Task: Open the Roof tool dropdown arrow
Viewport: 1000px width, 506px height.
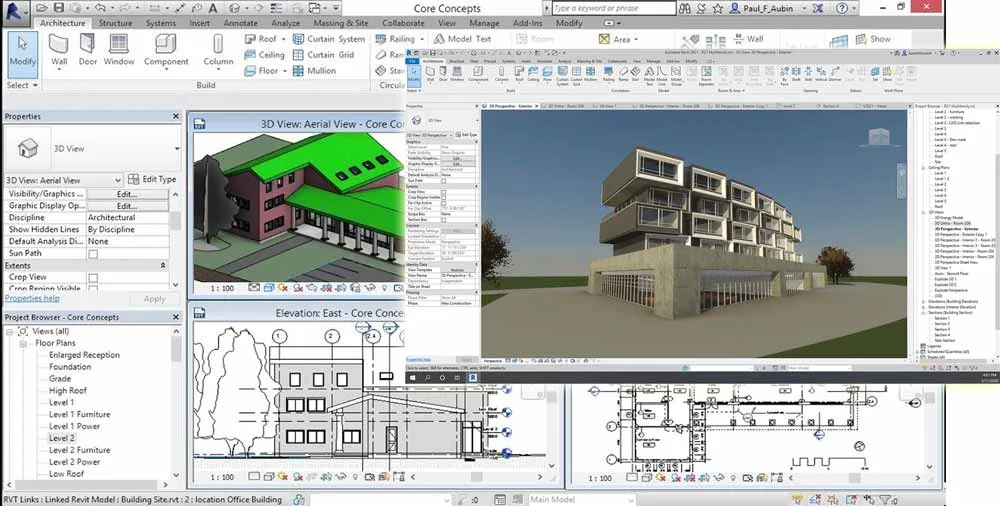Action: (283, 40)
